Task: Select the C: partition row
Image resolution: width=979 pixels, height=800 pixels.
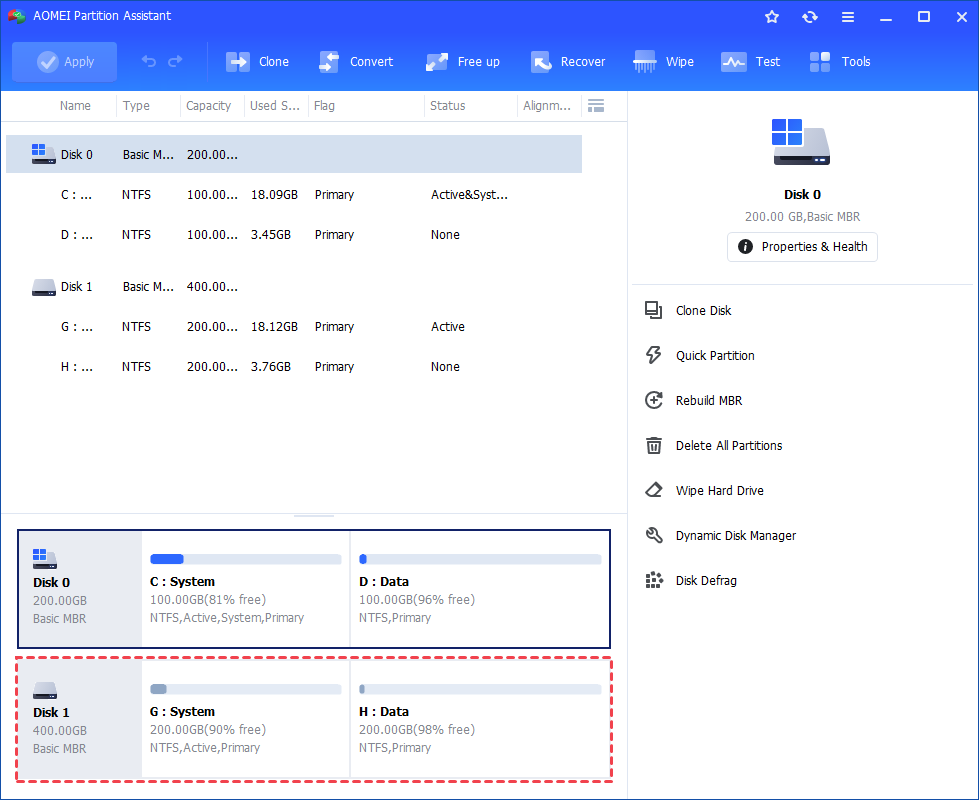Action: tap(293, 195)
